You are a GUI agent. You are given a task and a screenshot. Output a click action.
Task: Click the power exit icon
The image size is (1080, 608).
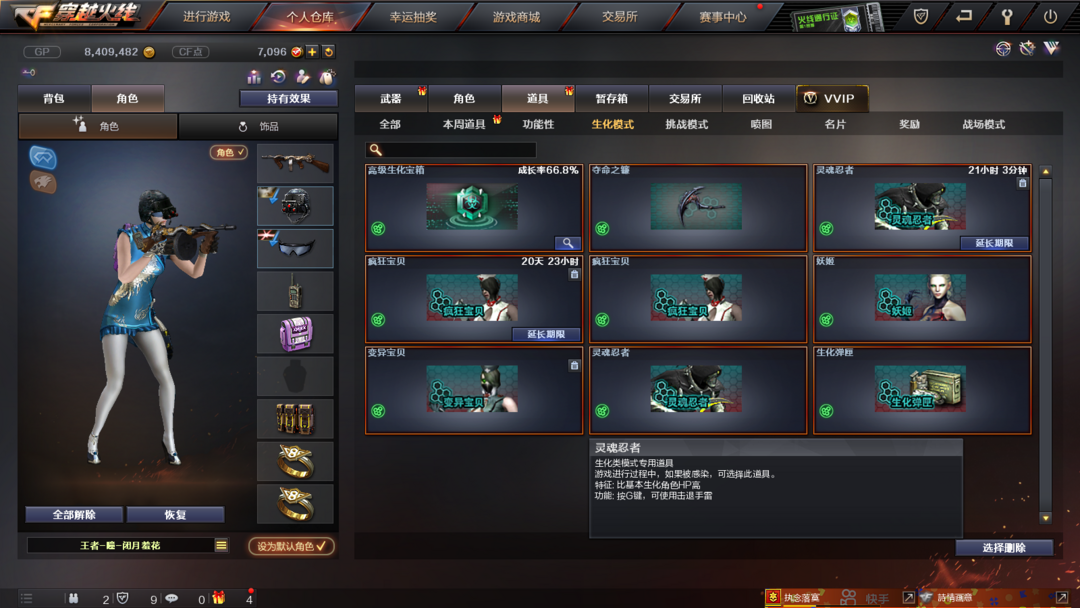[x=1050, y=17]
